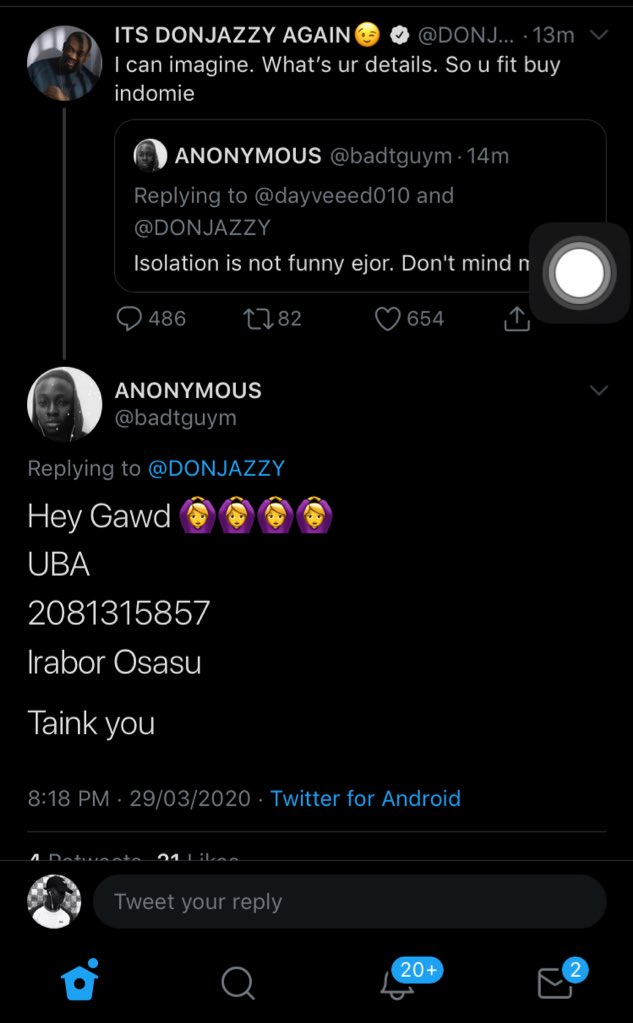Image resolution: width=633 pixels, height=1023 pixels.
Task: Open ANONYMOUS main reply profile picture
Action: click(64, 405)
